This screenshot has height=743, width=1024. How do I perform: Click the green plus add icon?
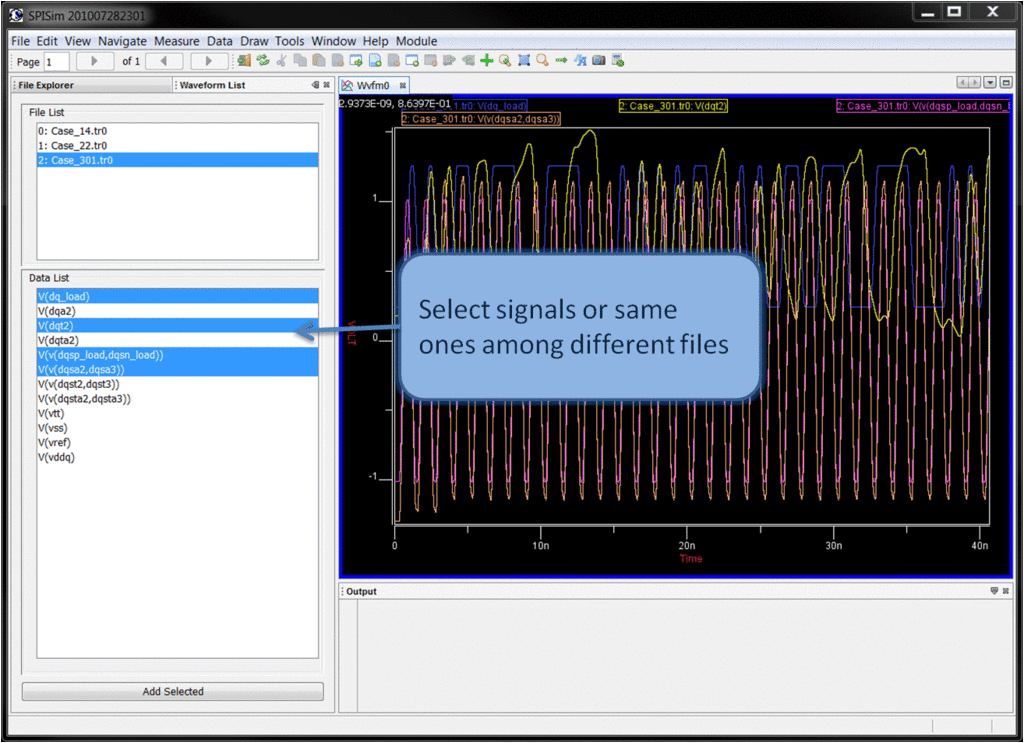click(x=487, y=61)
